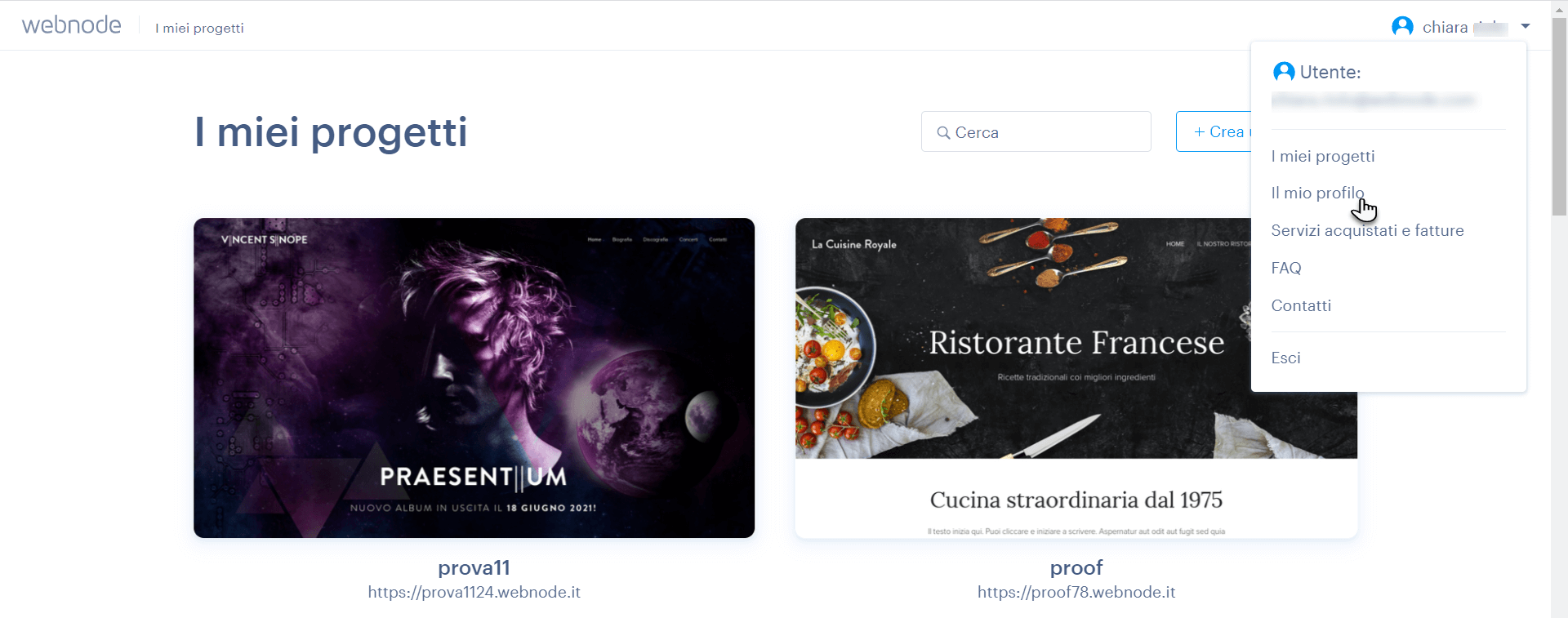The width and height of the screenshot is (1568, 618).
Task: Open Il mio profilo menu entry
Action: coord(1317,193)
